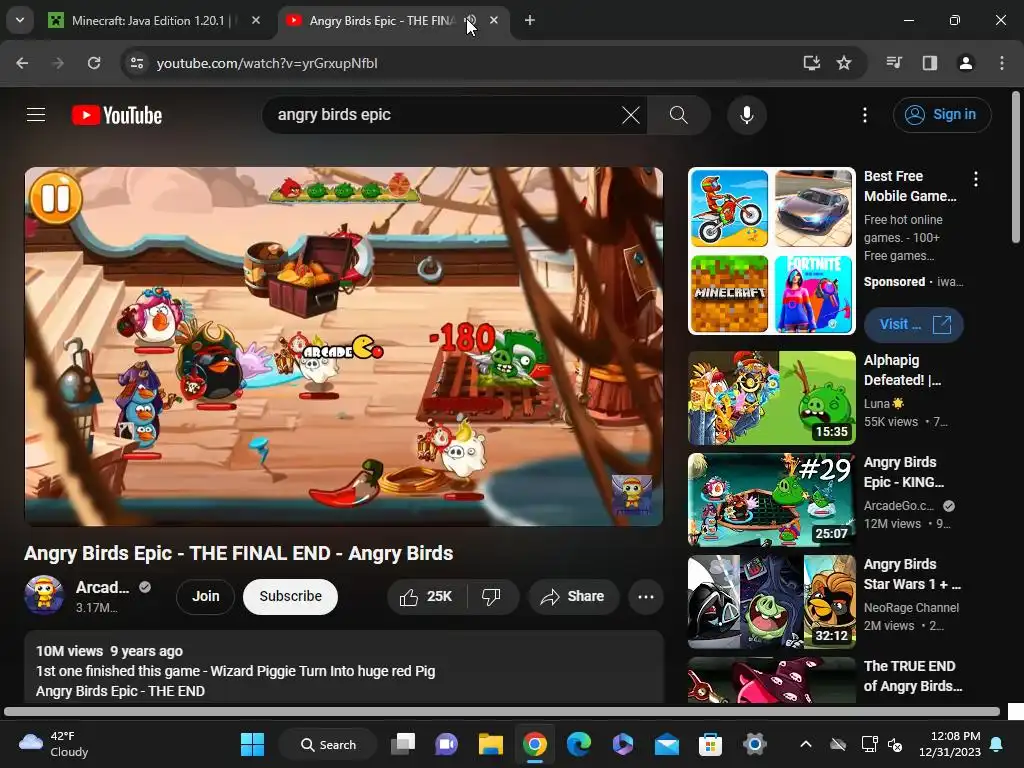View site information icon in address bar
The image size is (1024, 768).
click(136, 63)
